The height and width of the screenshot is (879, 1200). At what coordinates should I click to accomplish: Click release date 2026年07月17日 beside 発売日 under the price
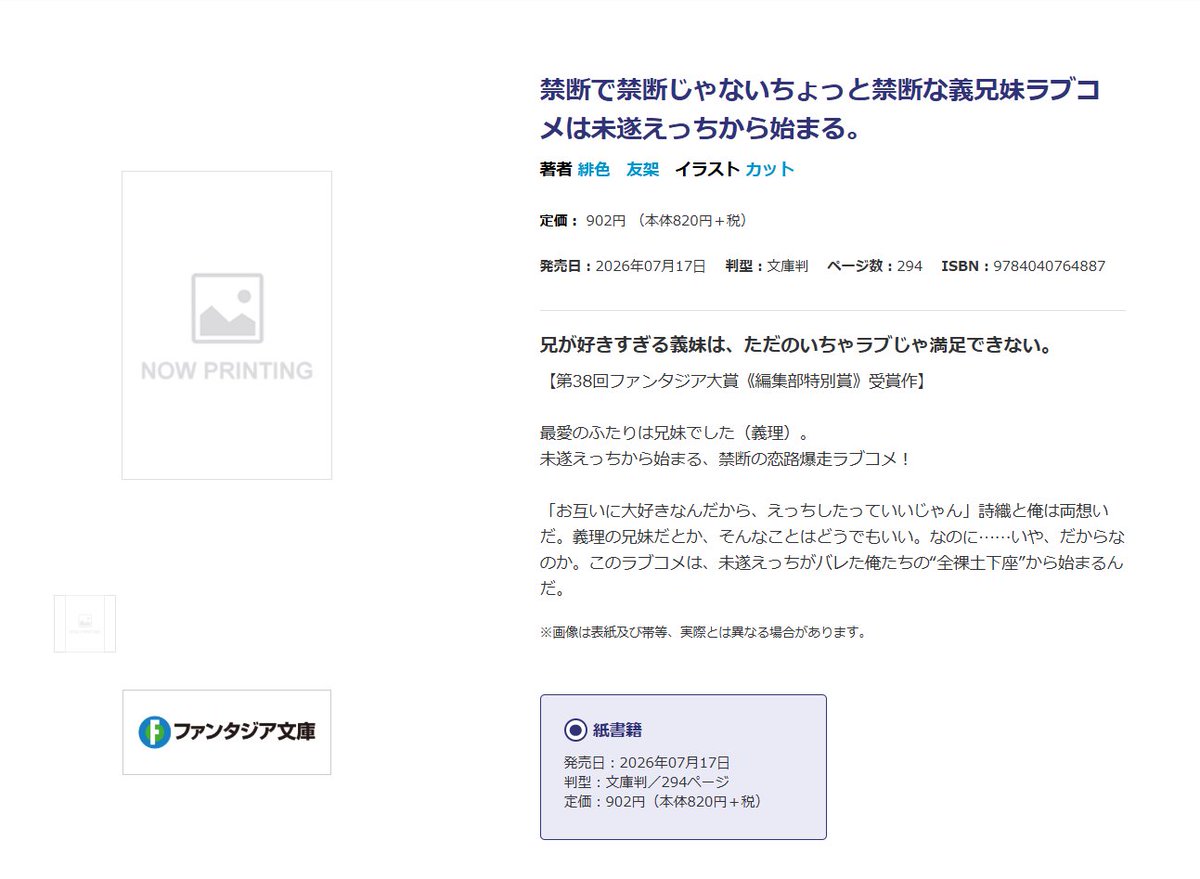click(x=651, y=266)
